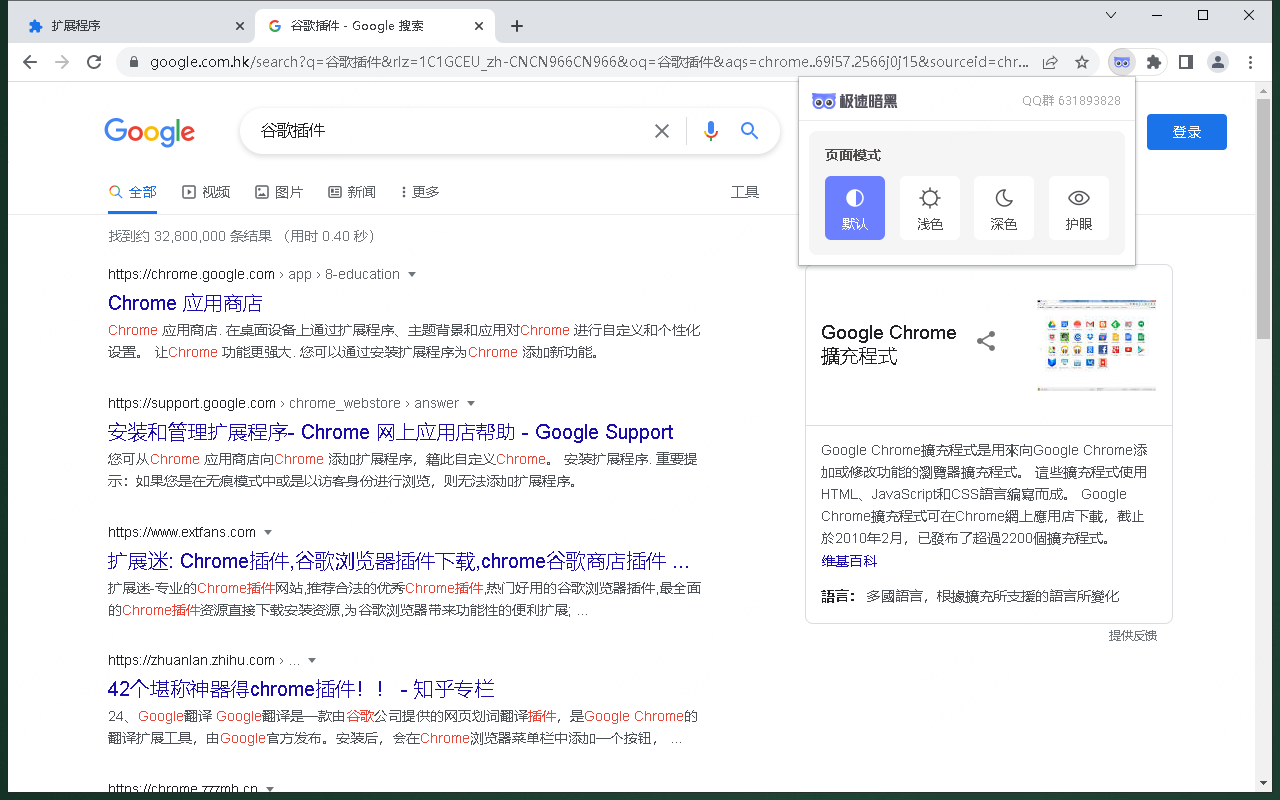The width and height of the screenshot is (1280, 800).
Task: Clear the search query using the X icon
Action: 662,130
